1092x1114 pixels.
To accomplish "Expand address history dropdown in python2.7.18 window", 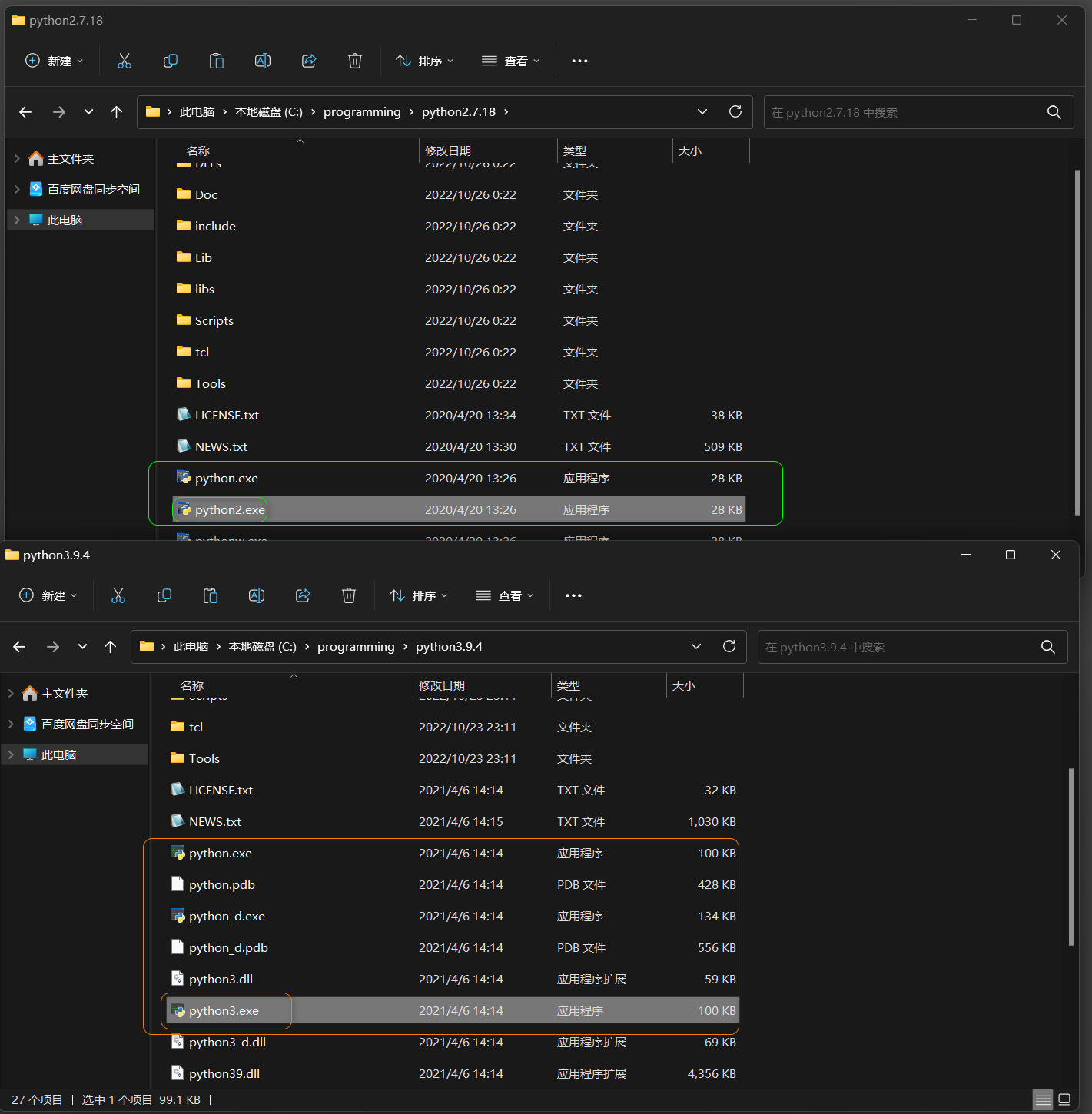I will tap(702, 111).
